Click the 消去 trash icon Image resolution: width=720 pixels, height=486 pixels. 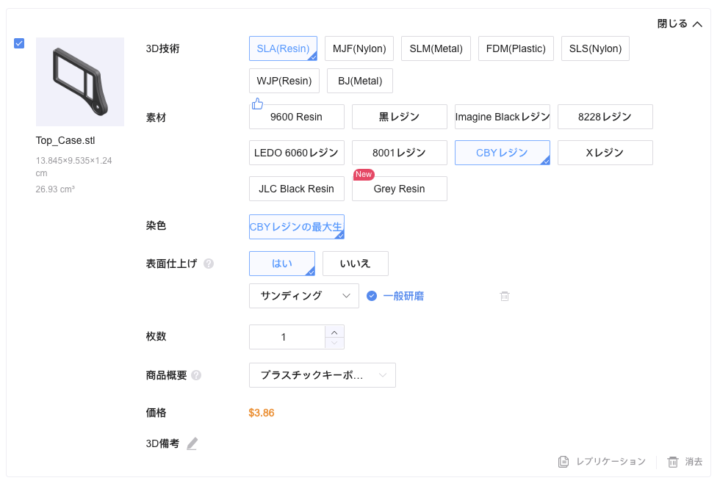[673, 461]
